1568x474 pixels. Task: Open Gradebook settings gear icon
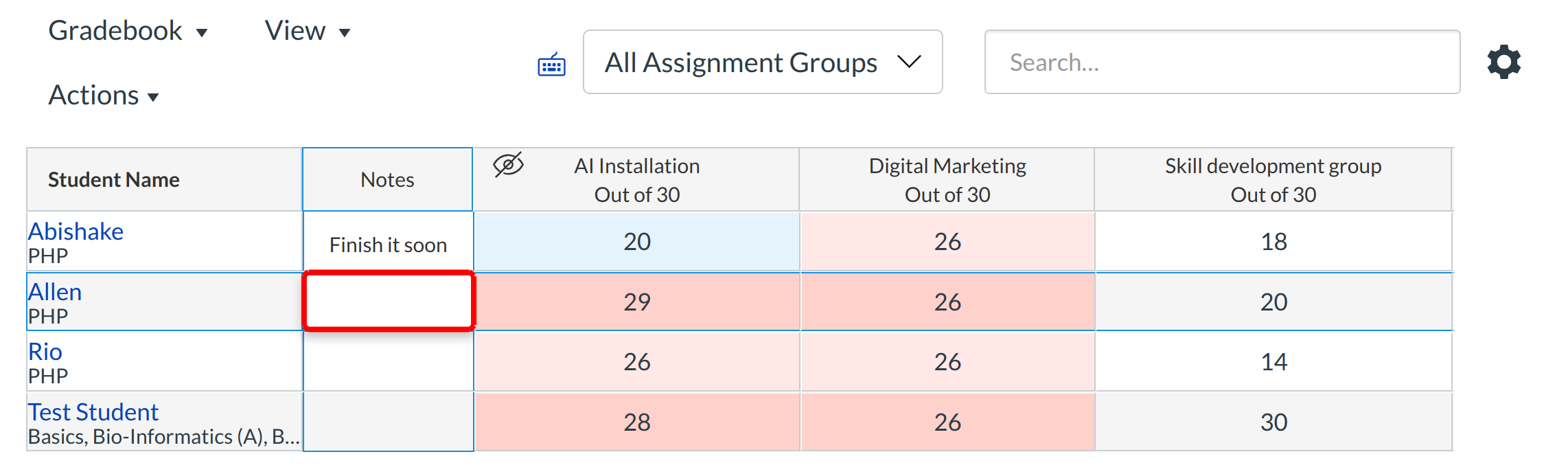click(x=1503, y=63)
